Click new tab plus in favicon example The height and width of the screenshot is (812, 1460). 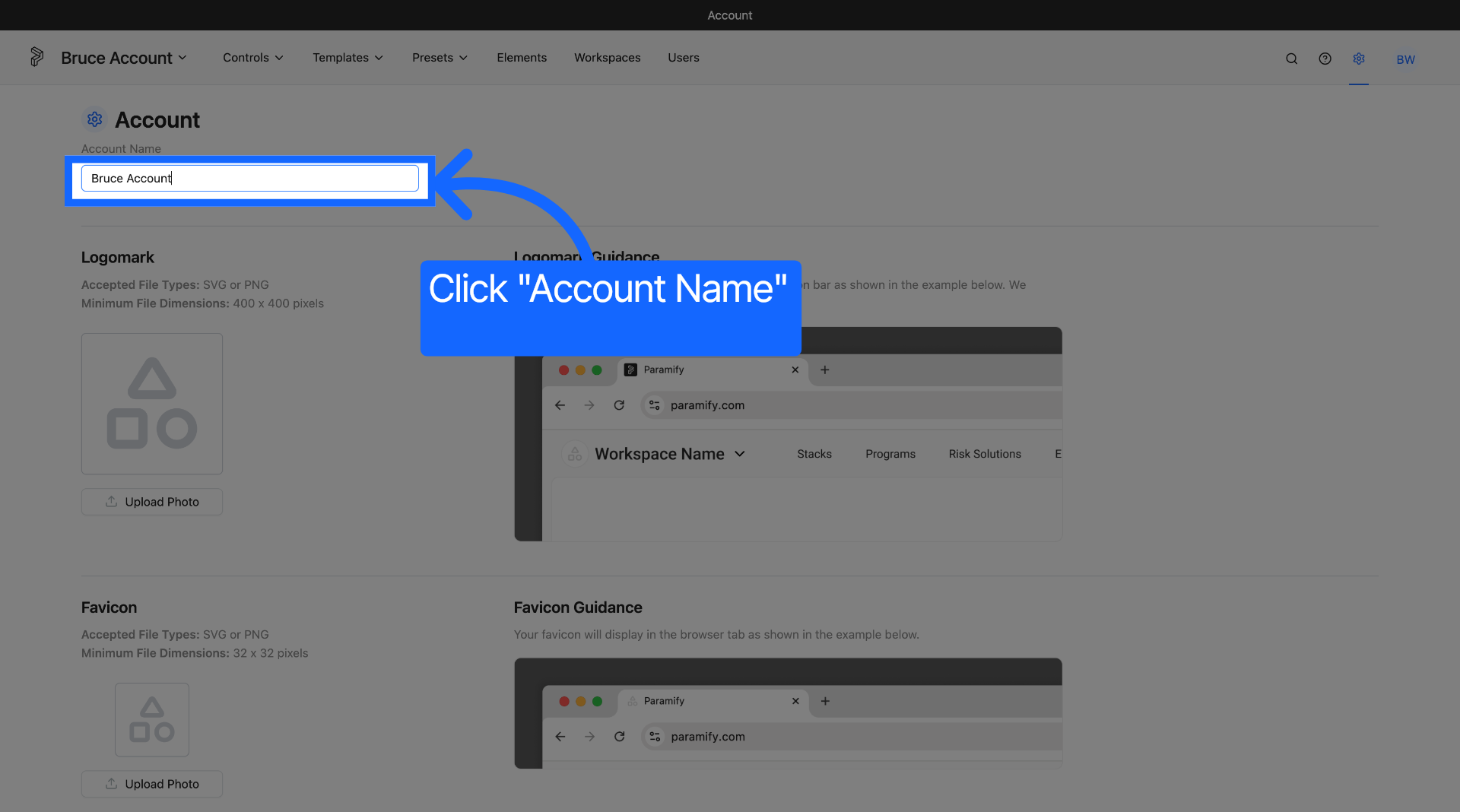point(825,701)
